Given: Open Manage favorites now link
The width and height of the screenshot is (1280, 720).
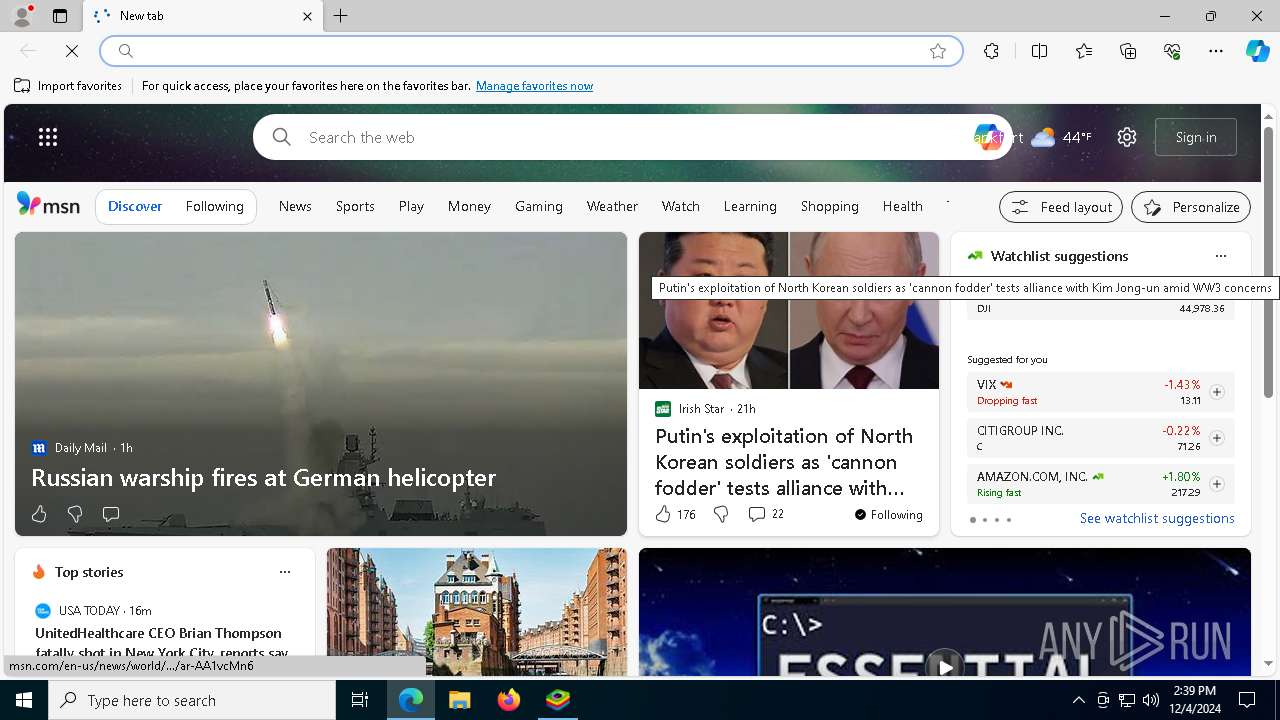Looking at the screenshot, I should tap(534, 86).
